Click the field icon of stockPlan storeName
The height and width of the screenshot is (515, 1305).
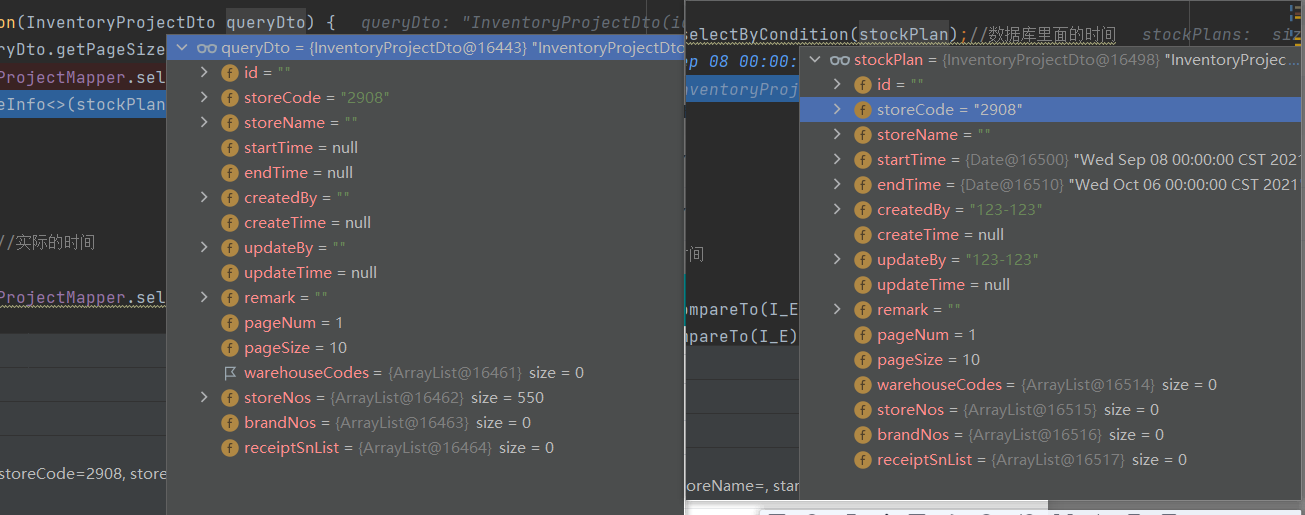[x=863, y=135]
